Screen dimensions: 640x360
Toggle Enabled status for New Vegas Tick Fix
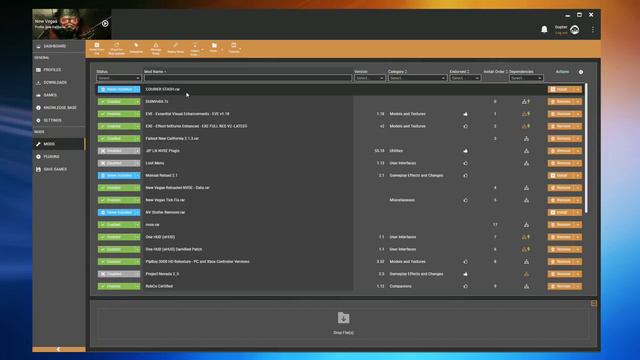tap(116, 200)
